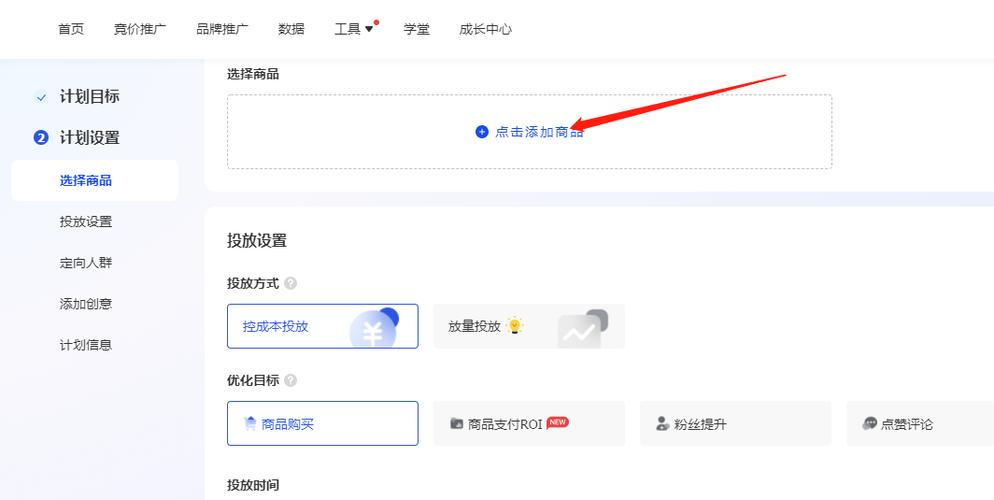Click the 选择商品 label above the dashed box

click(x=253, y=74)
